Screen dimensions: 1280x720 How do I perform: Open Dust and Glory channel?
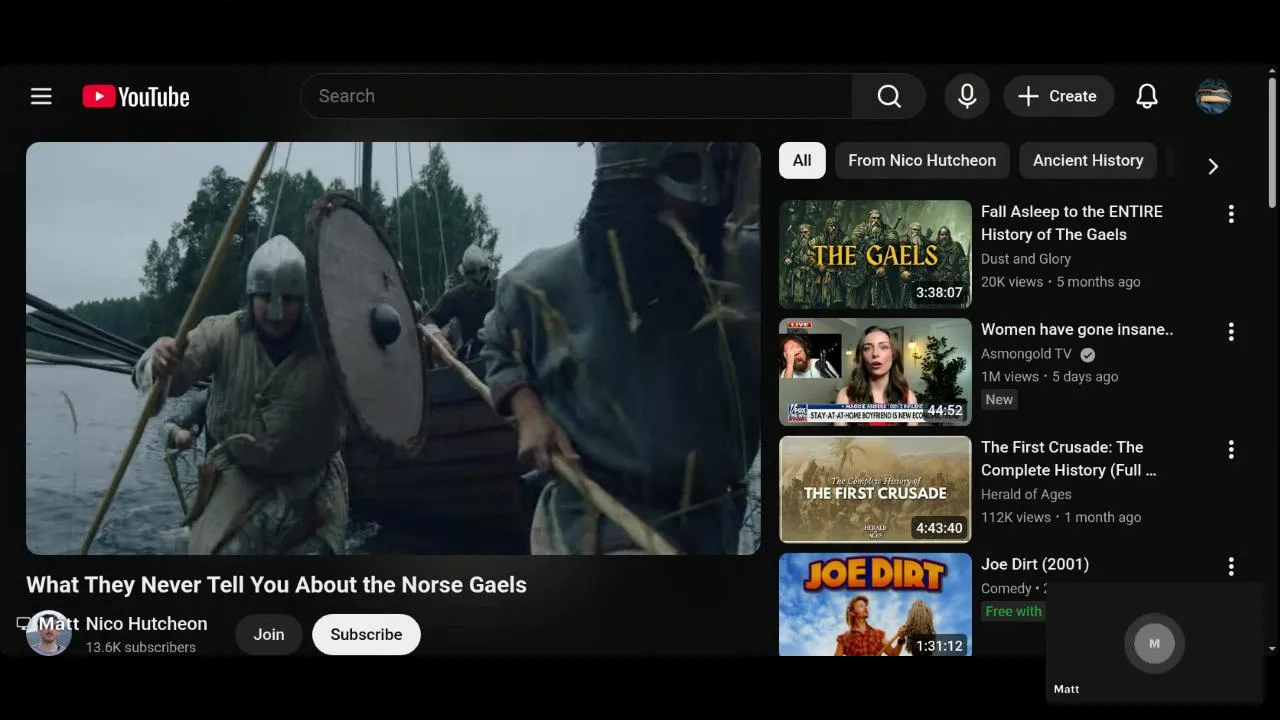coord(1026,259)
